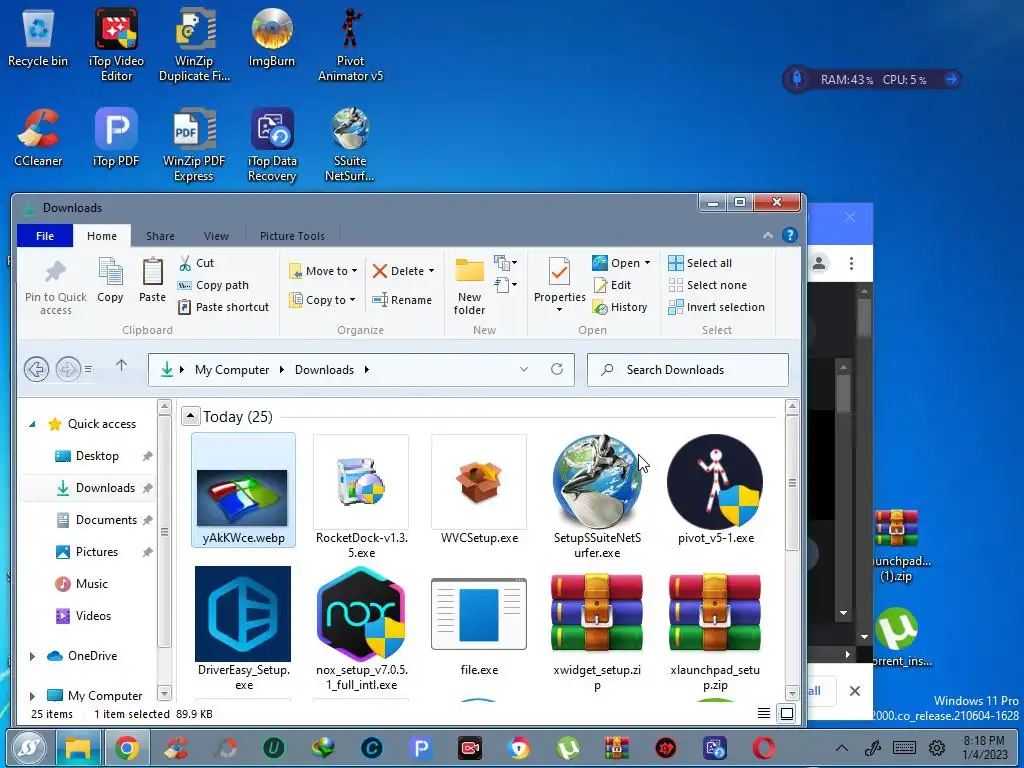Screen dimensions: 1024x768
Task: Open the Move to dropdown
Action: [323, 271]
